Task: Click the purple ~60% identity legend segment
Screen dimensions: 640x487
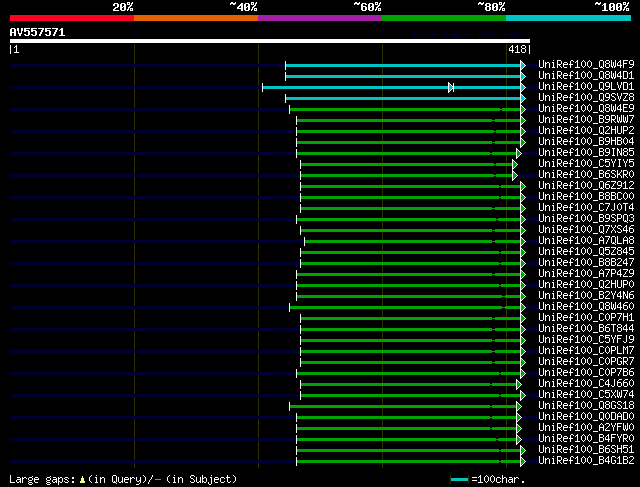Action: [320, 18]
